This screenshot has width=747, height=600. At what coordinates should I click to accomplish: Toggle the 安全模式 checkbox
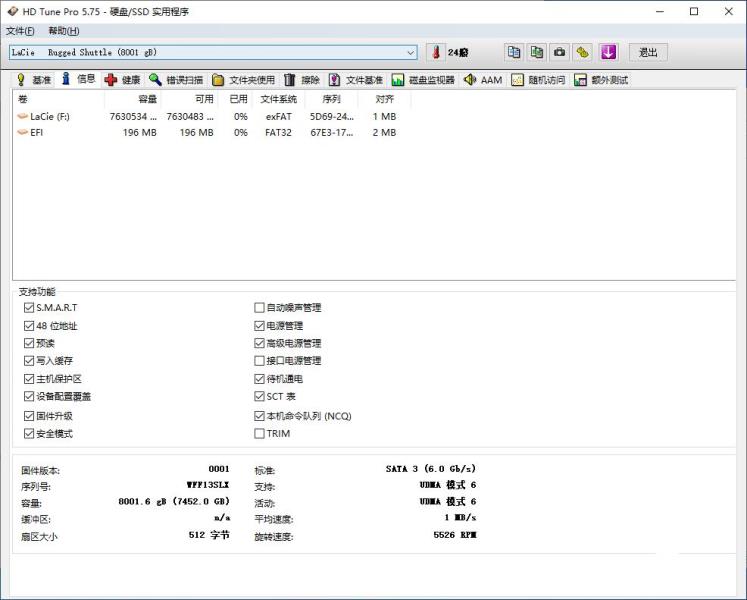29,434
